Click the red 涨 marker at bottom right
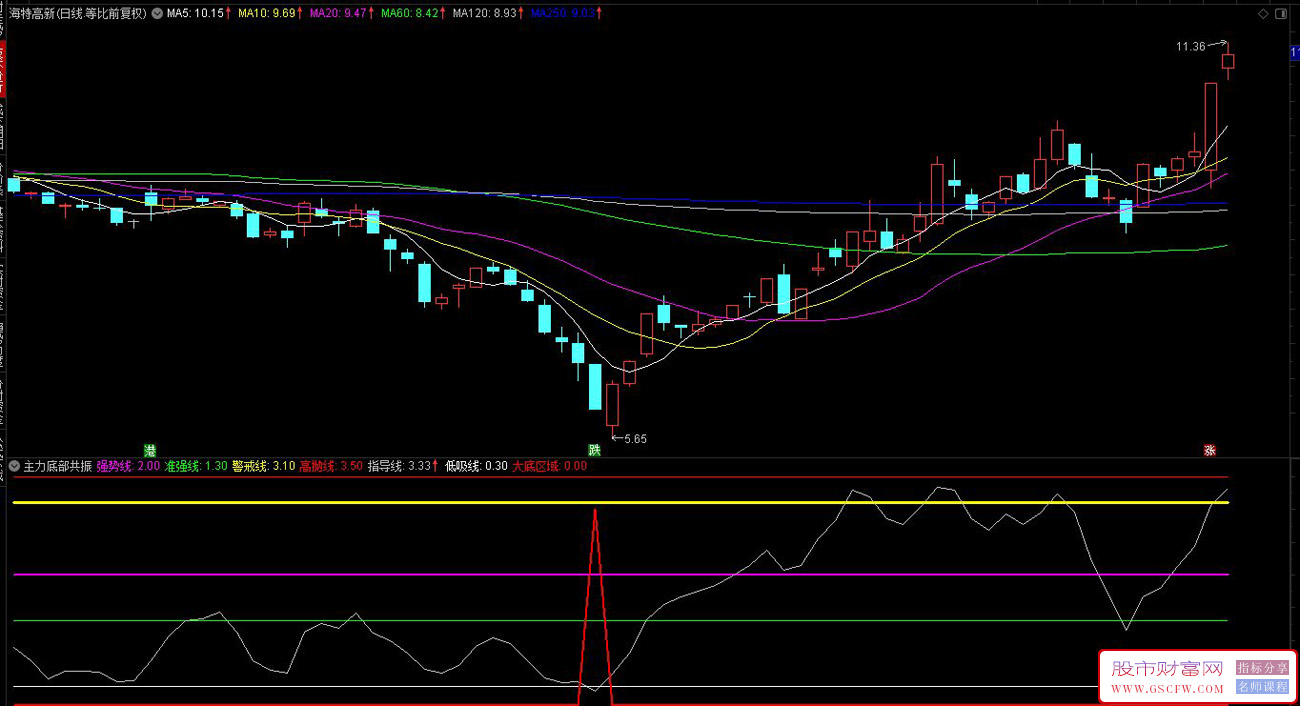The height and width of the screenshot is (706, 1300). (1209, 450)
